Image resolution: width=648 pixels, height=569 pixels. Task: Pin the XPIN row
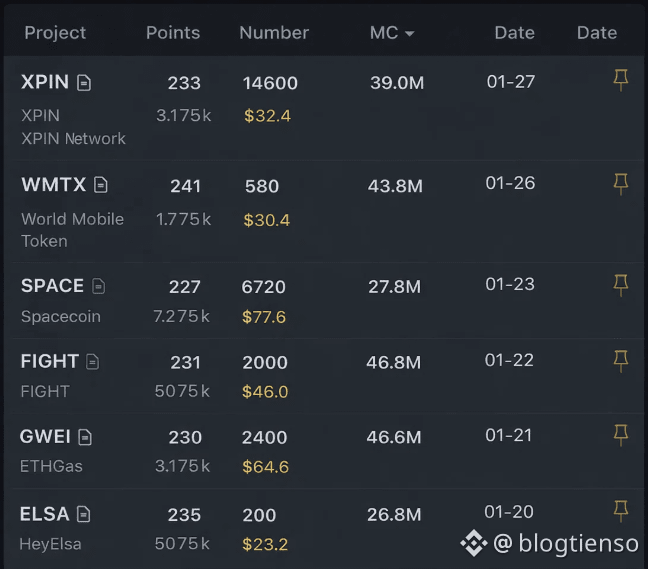[x=620, y=80]
